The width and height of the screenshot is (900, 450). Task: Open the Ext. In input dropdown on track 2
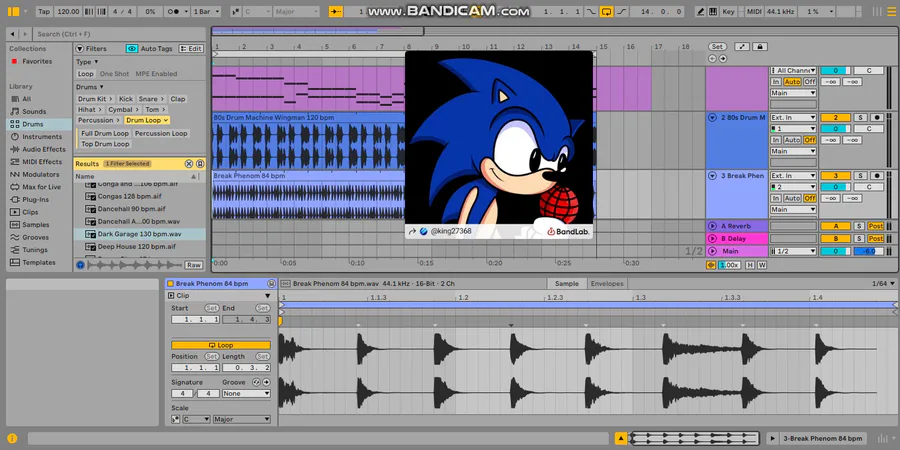point(793,118)
